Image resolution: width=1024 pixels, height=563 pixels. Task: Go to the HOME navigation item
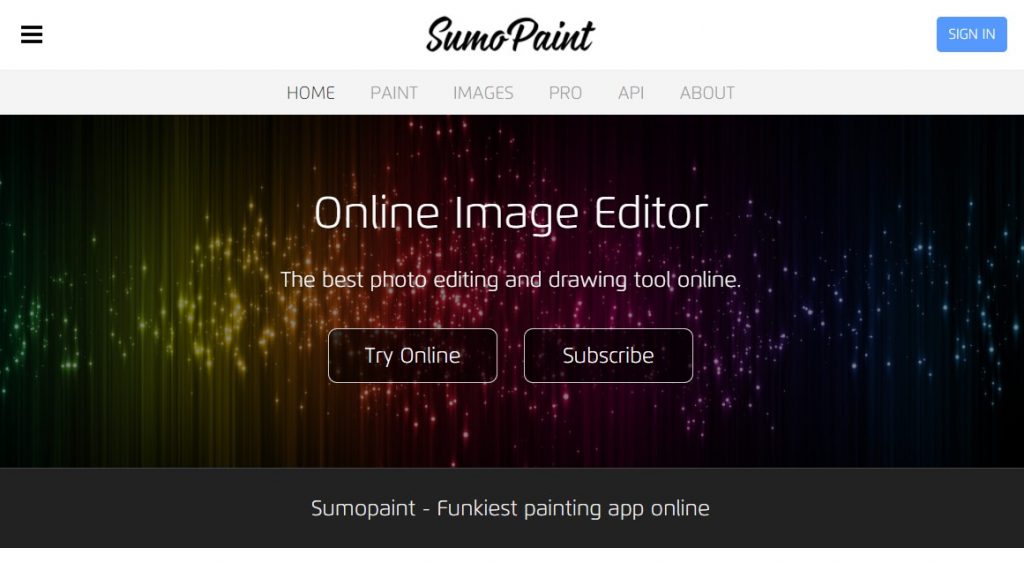pos(311,93)
